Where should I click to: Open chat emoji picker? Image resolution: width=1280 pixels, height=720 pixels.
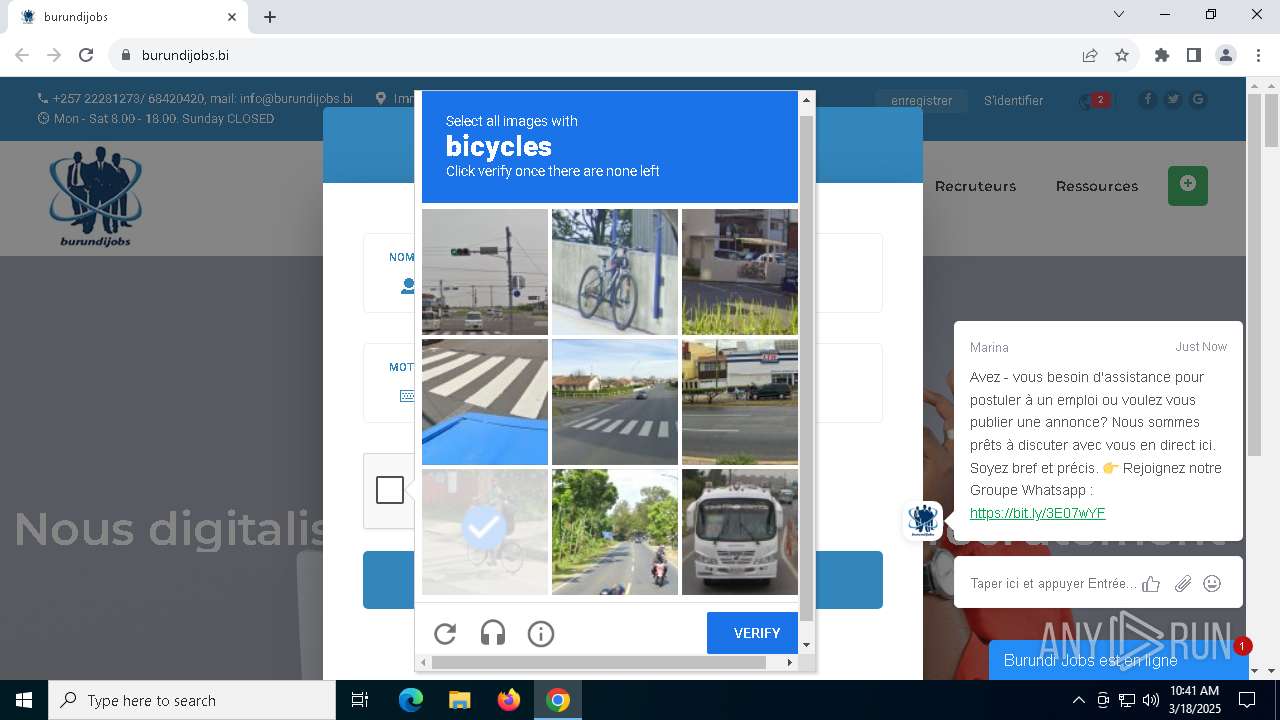[x=1212, y=584]
